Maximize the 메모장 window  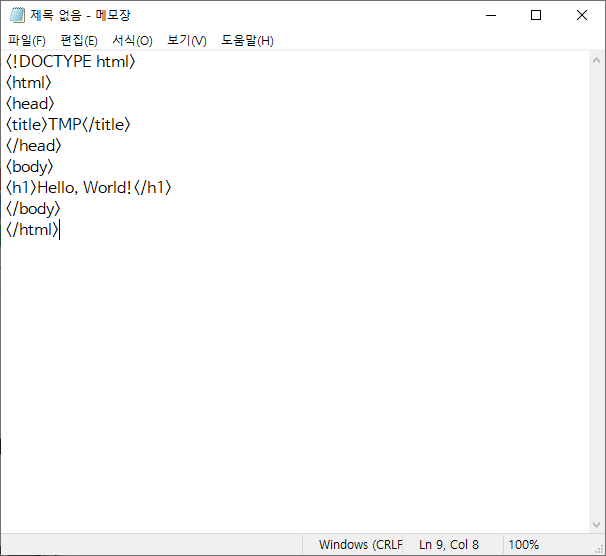point(536,15)
